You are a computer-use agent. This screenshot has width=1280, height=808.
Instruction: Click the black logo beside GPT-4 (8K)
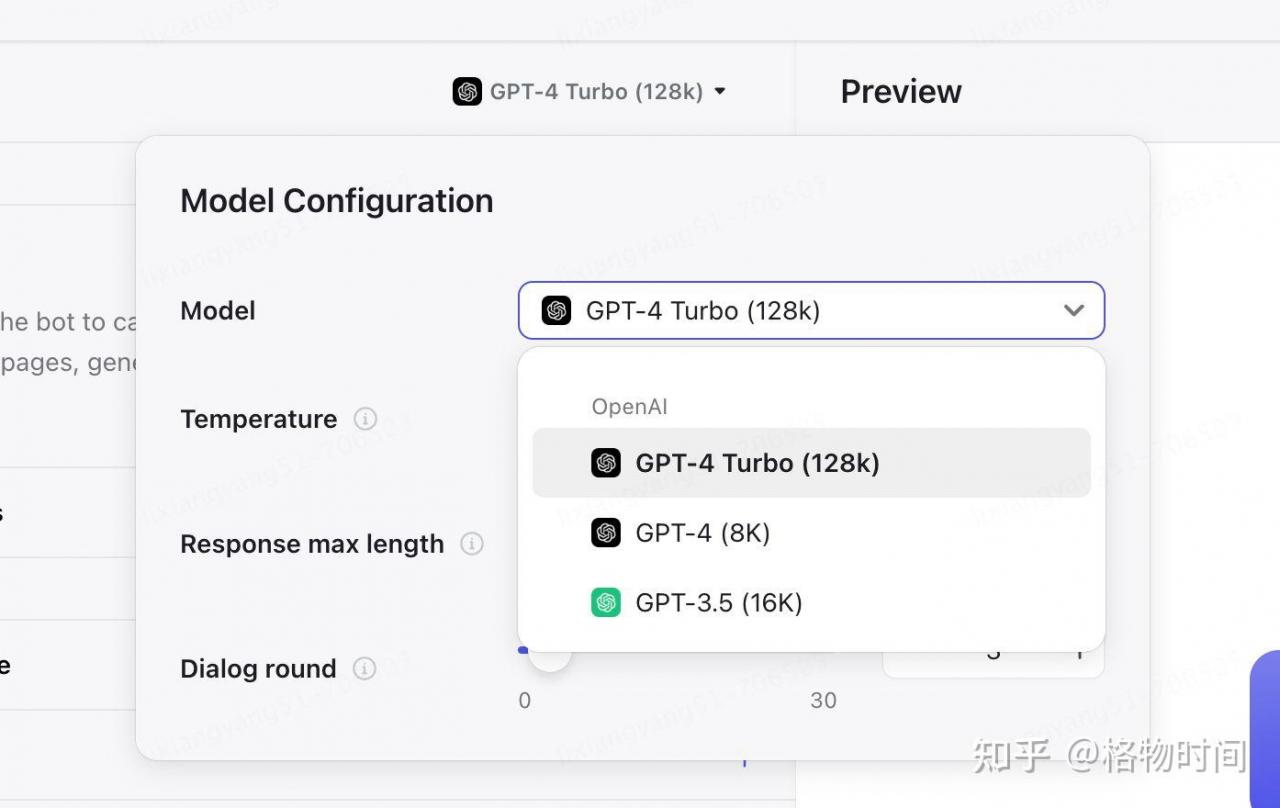[606, 533]
